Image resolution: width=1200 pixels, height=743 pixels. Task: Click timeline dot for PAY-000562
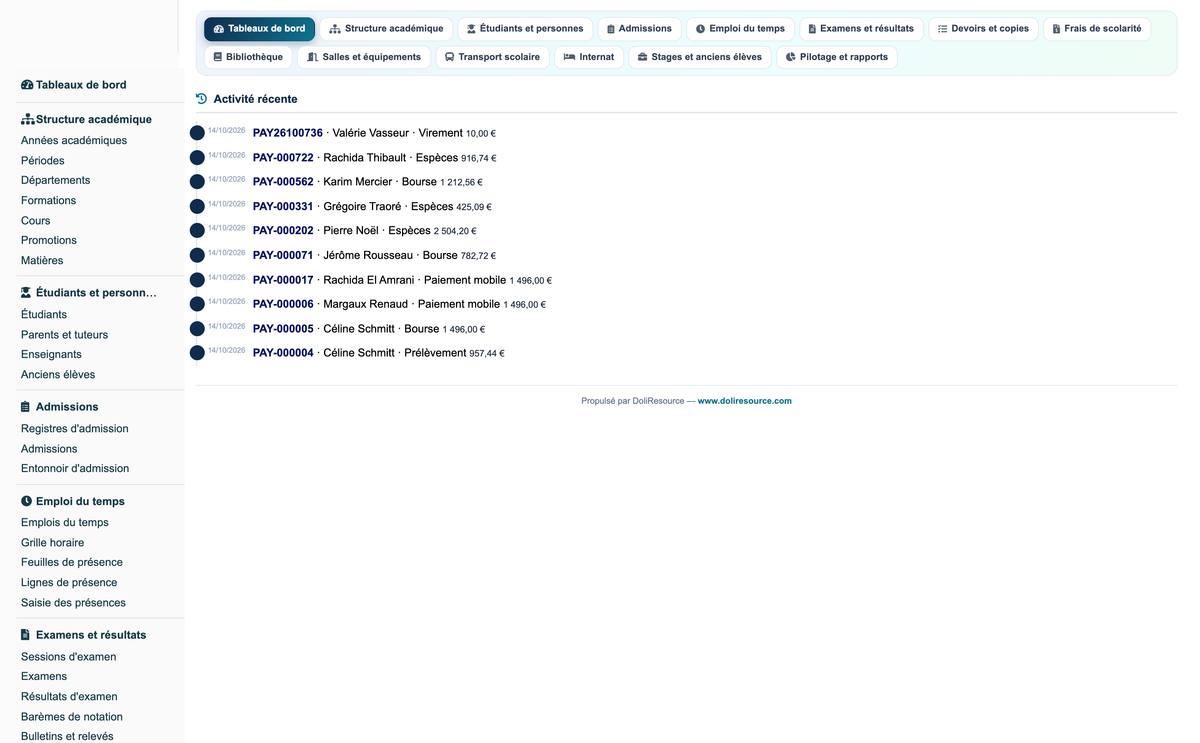pos(197,182)
